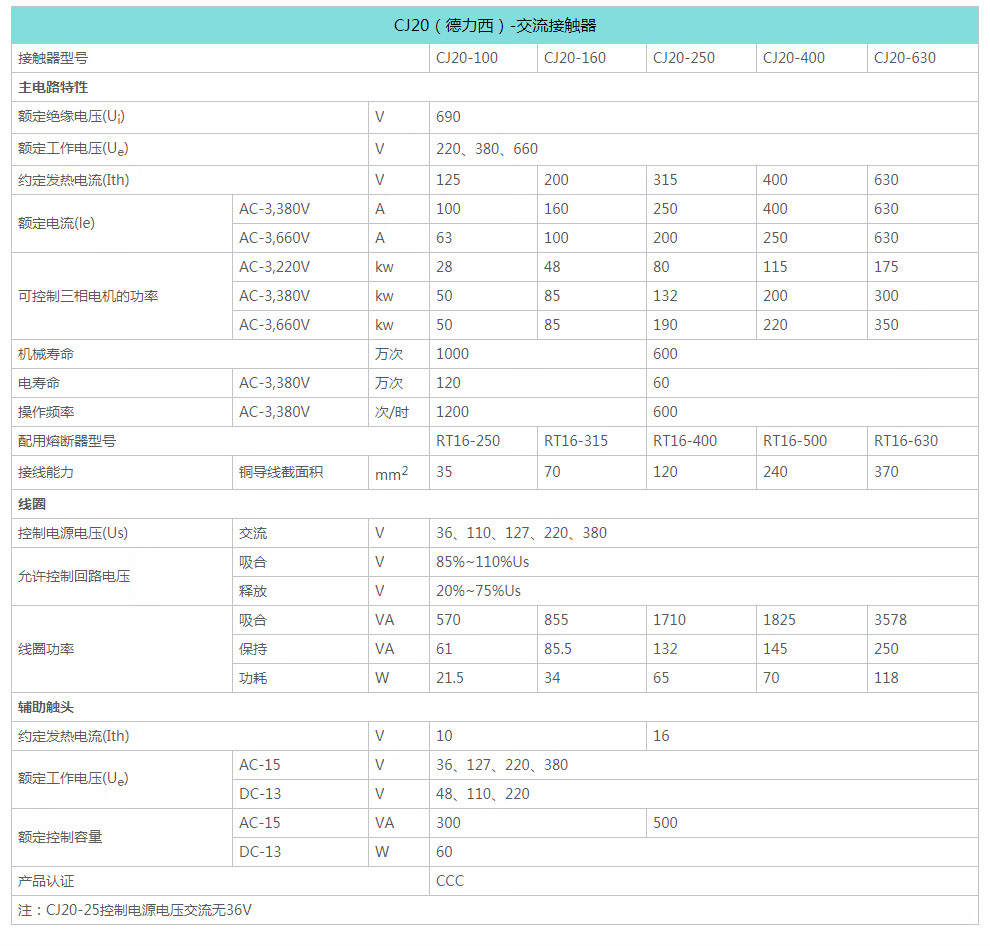Click the 'CJ20-160' model column header

575,58
